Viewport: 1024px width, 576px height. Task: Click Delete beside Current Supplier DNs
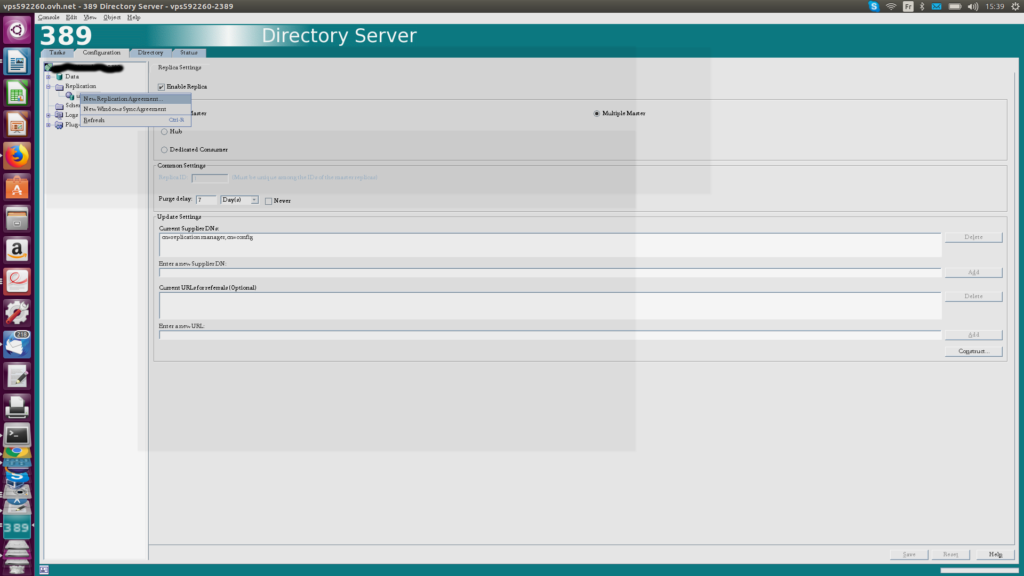click(973, 237)
